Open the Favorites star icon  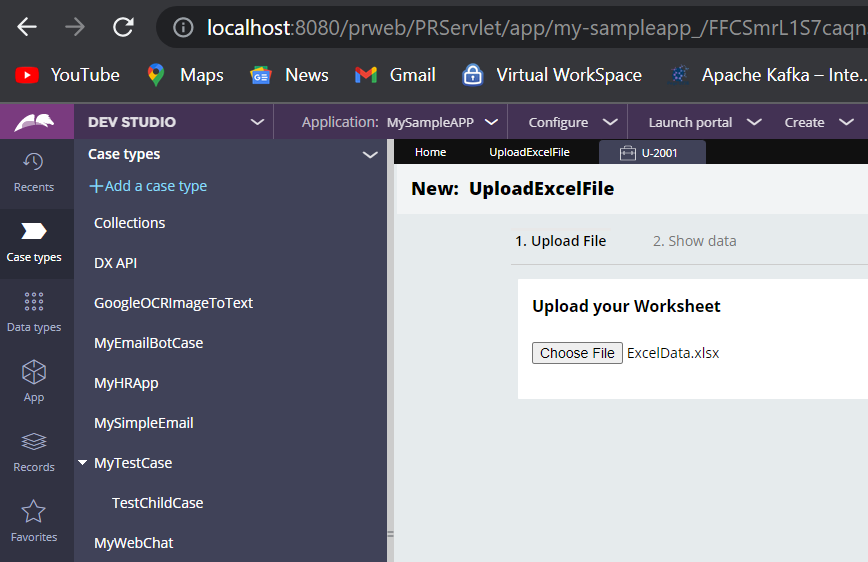(x=33, y=511)
